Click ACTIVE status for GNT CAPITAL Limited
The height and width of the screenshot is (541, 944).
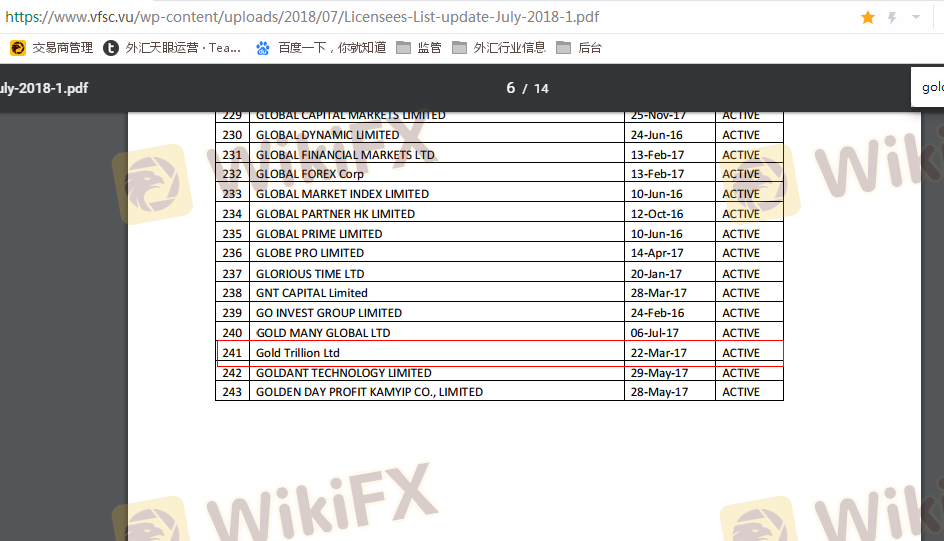pos(741,293)
